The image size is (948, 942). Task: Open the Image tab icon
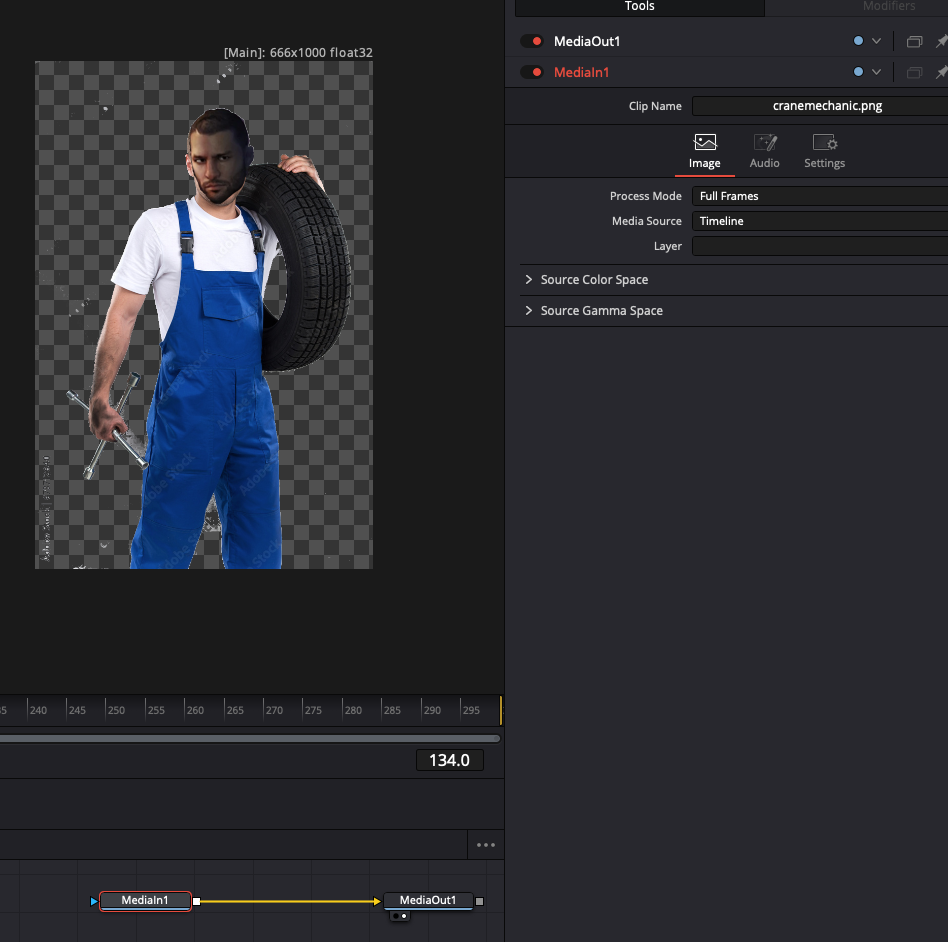pyautogui.click(x=705, y=143)
